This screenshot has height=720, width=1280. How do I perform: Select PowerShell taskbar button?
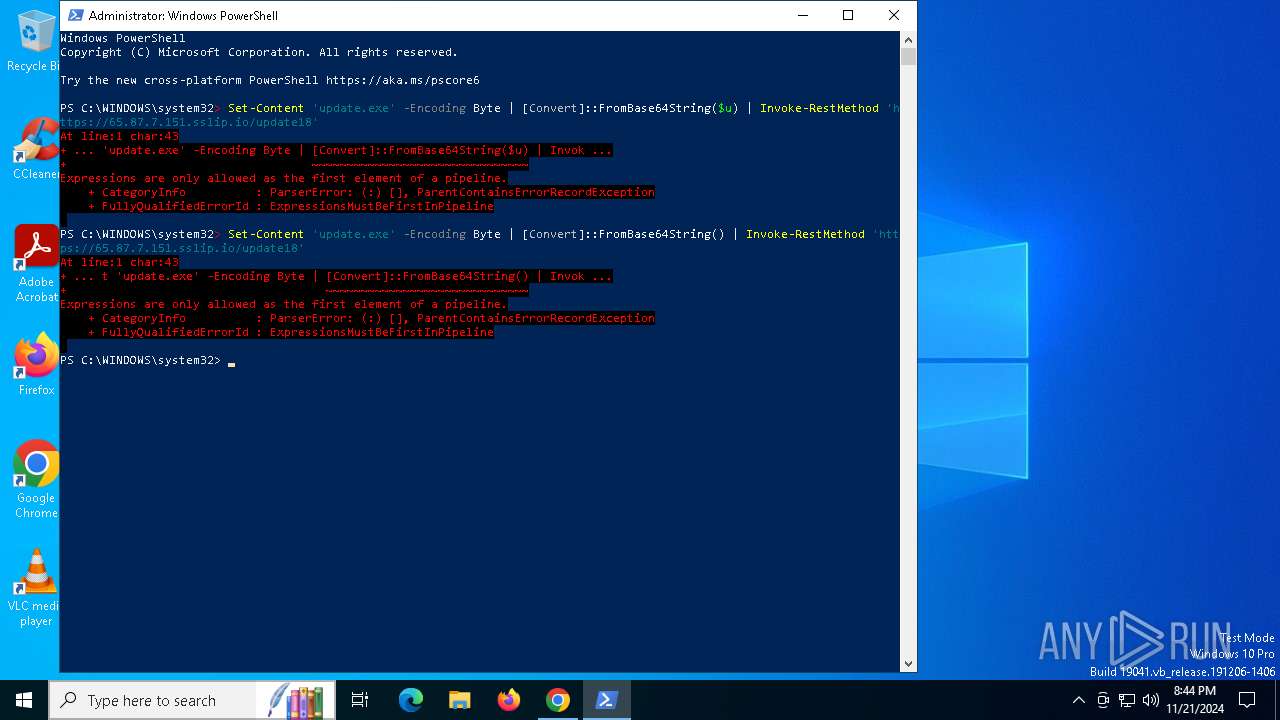point(607,700)
